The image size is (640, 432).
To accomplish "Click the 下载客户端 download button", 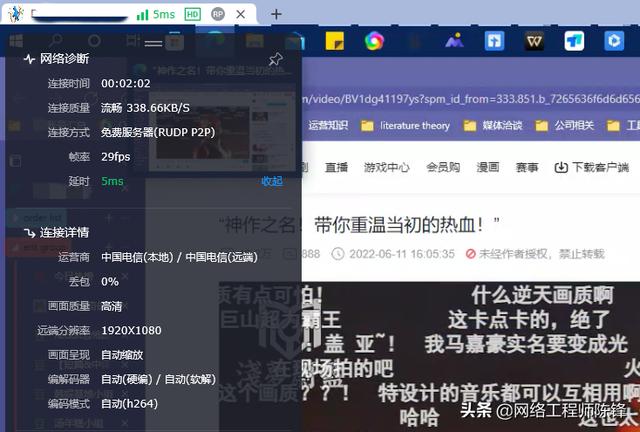I will (592, 167).
